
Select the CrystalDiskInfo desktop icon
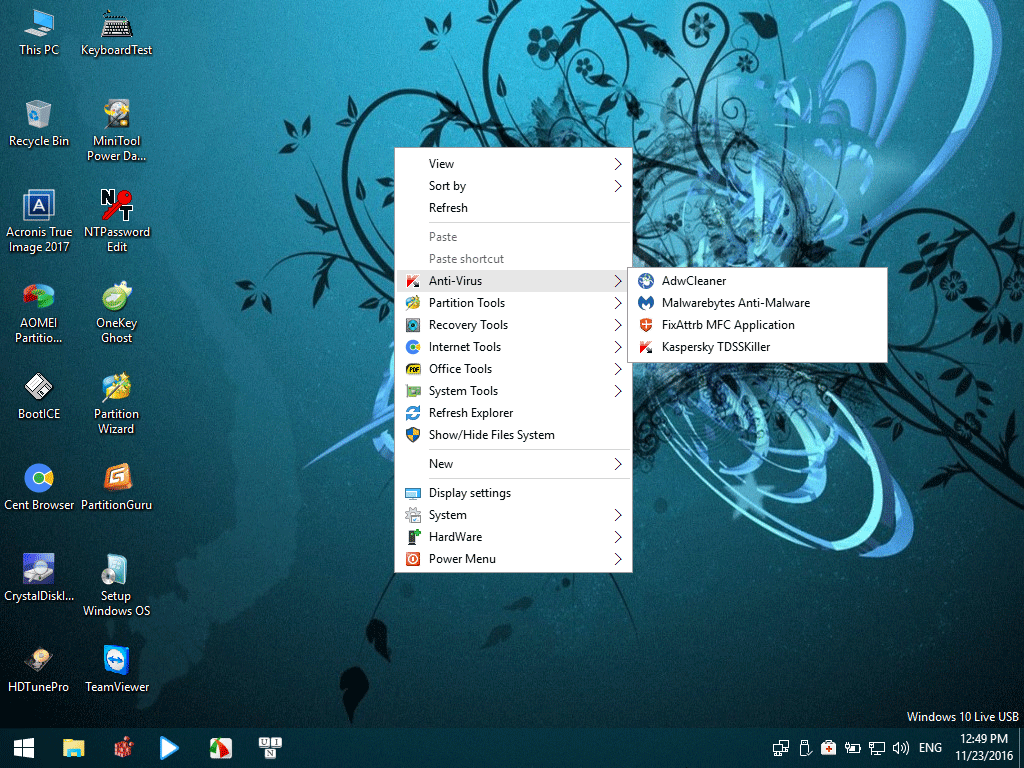39,577
